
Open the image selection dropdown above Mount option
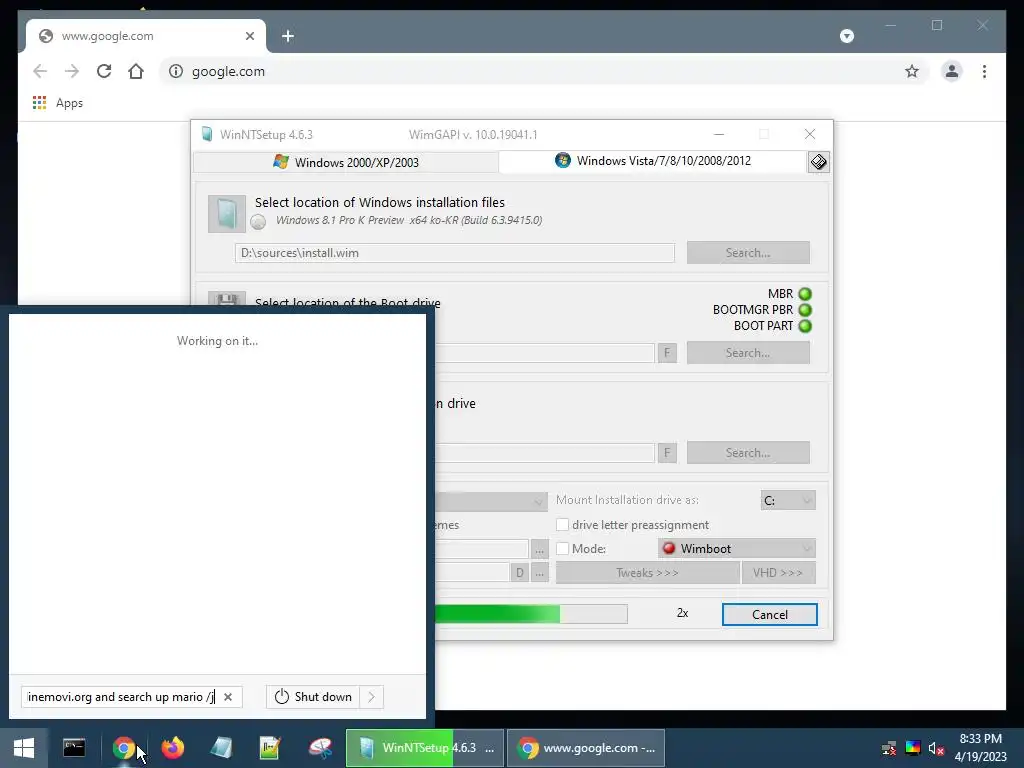click(491, 501)
